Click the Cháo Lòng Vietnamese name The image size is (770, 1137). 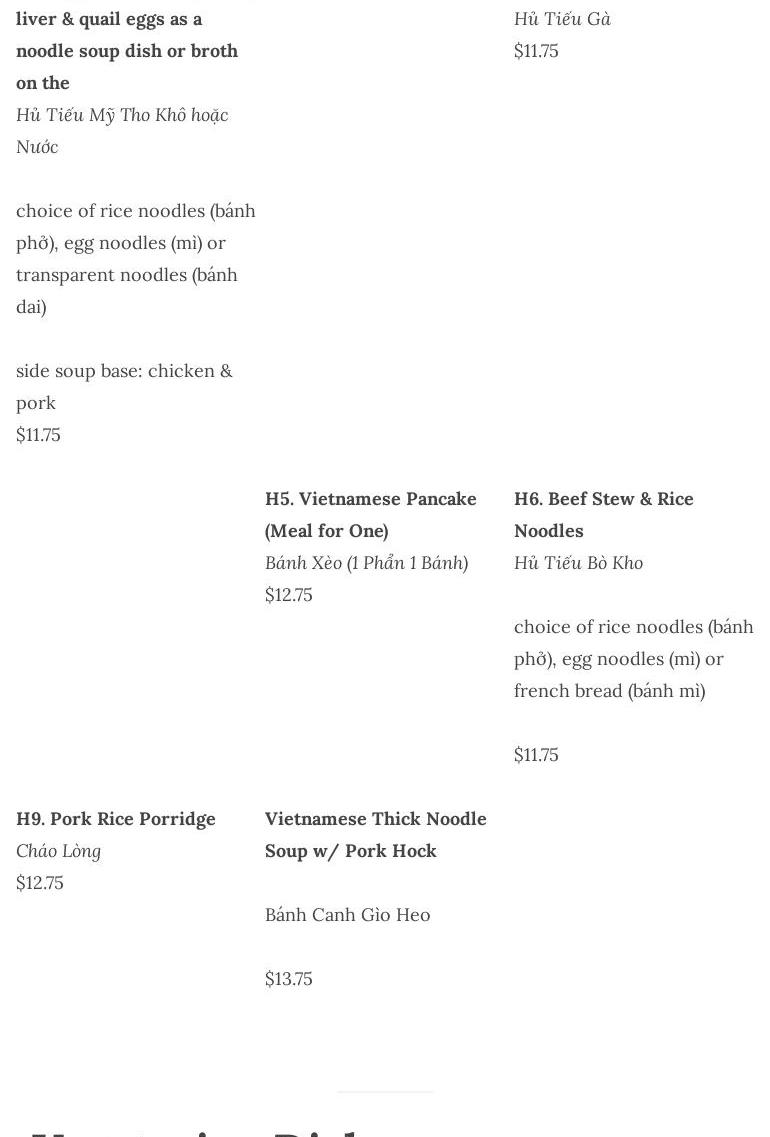(x=58, y=851)
